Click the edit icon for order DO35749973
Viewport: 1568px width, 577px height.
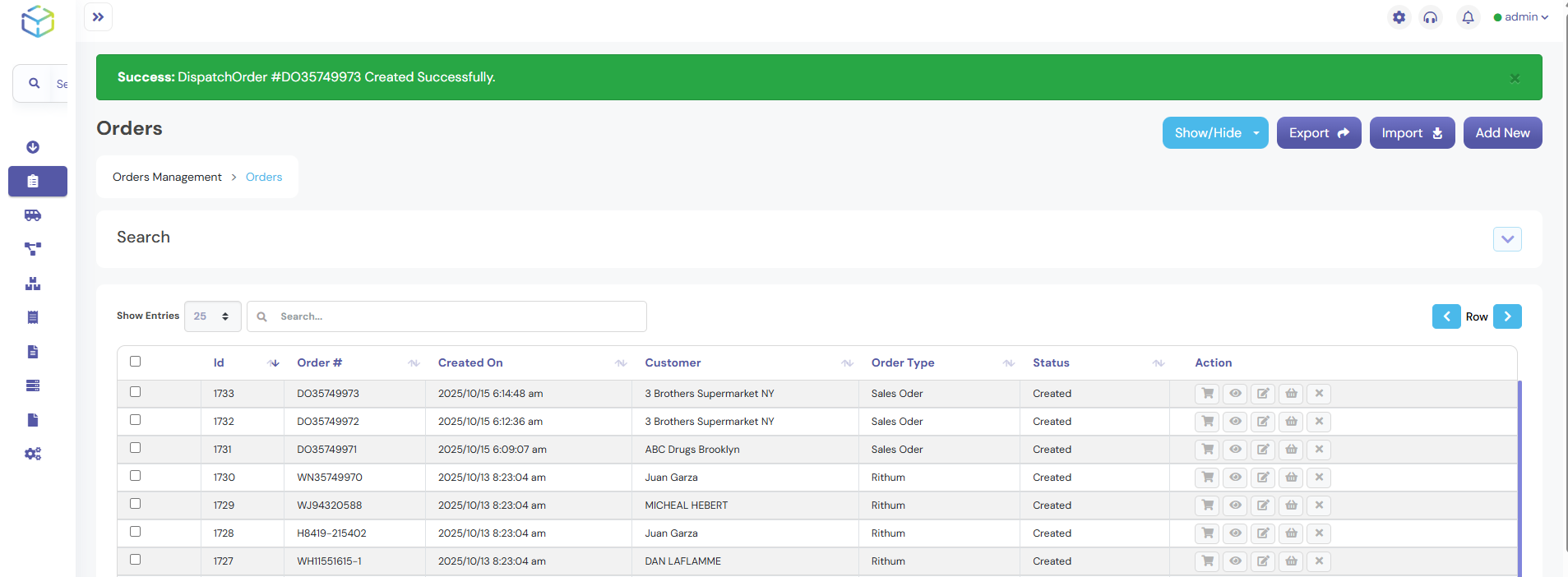[1263, 394]
